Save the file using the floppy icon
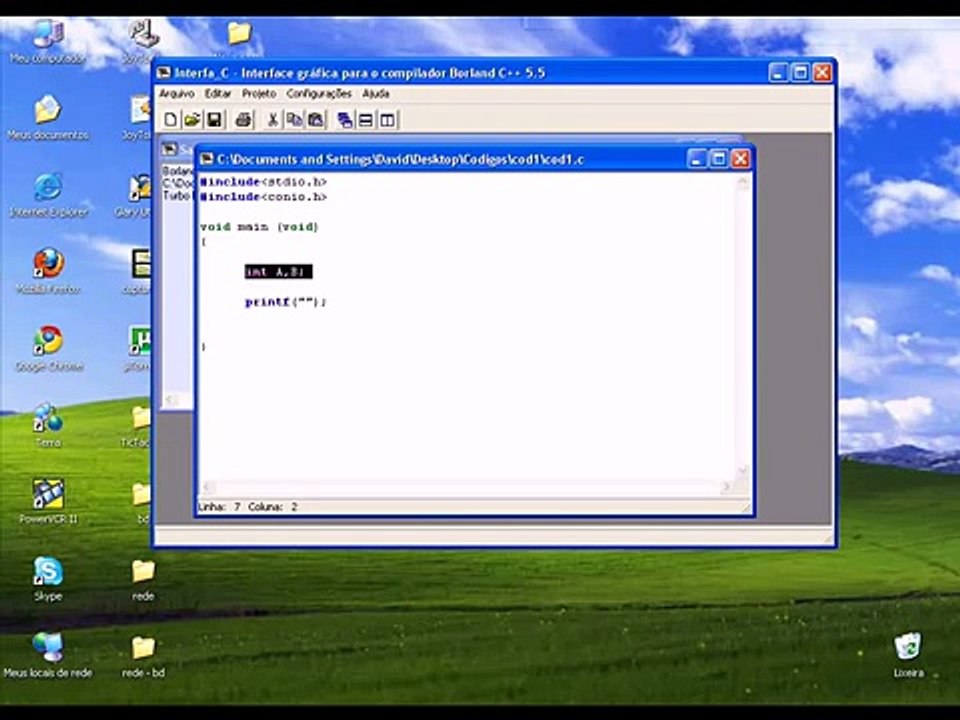960x720 pixels. coord(213,120)
